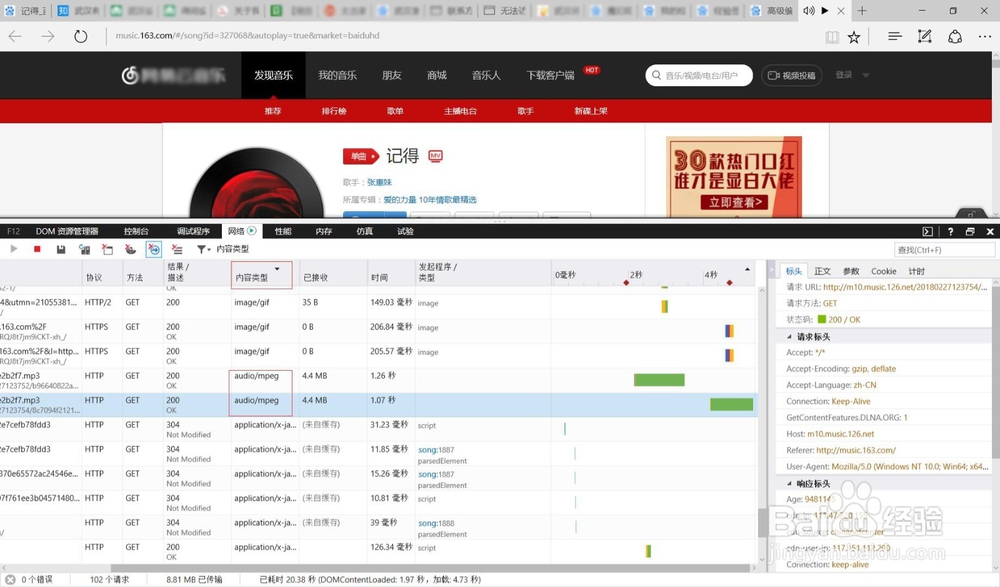This screenshot has height=587, width=1000.
Task: Open 新碟上架 sub-navigation link
Action: 591,111
